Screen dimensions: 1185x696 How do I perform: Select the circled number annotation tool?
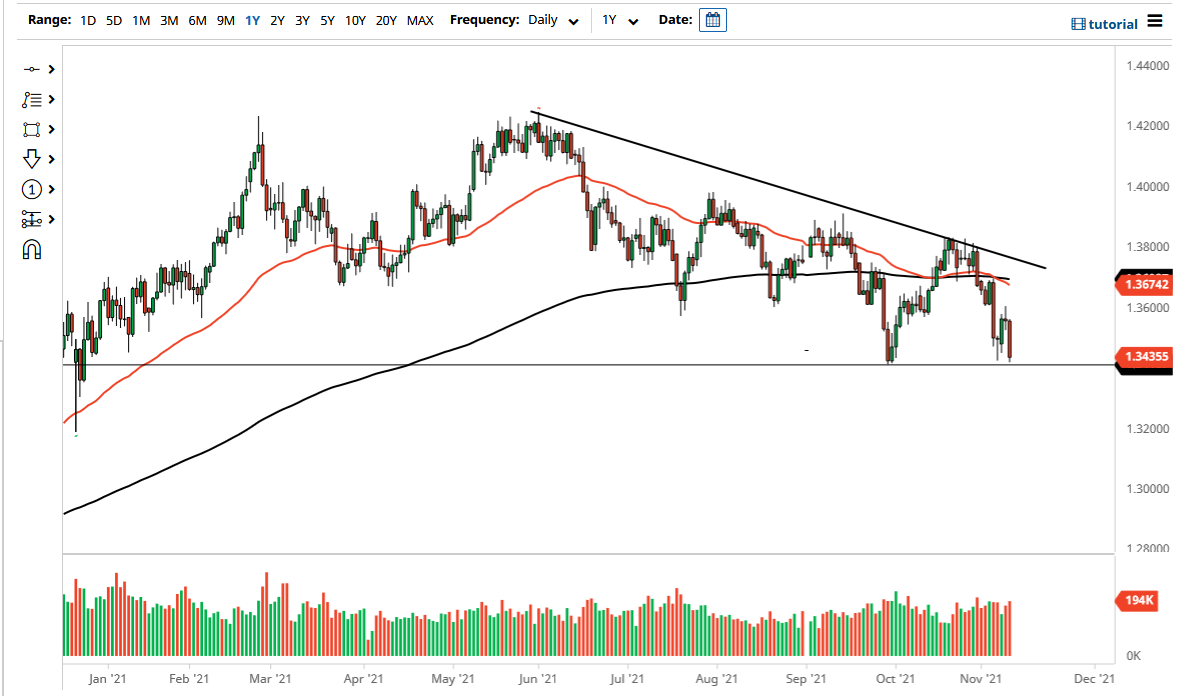(30, 189)
